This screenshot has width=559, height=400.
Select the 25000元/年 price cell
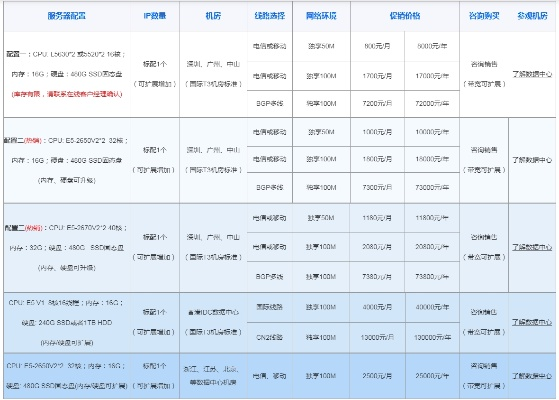pos(432,376)
